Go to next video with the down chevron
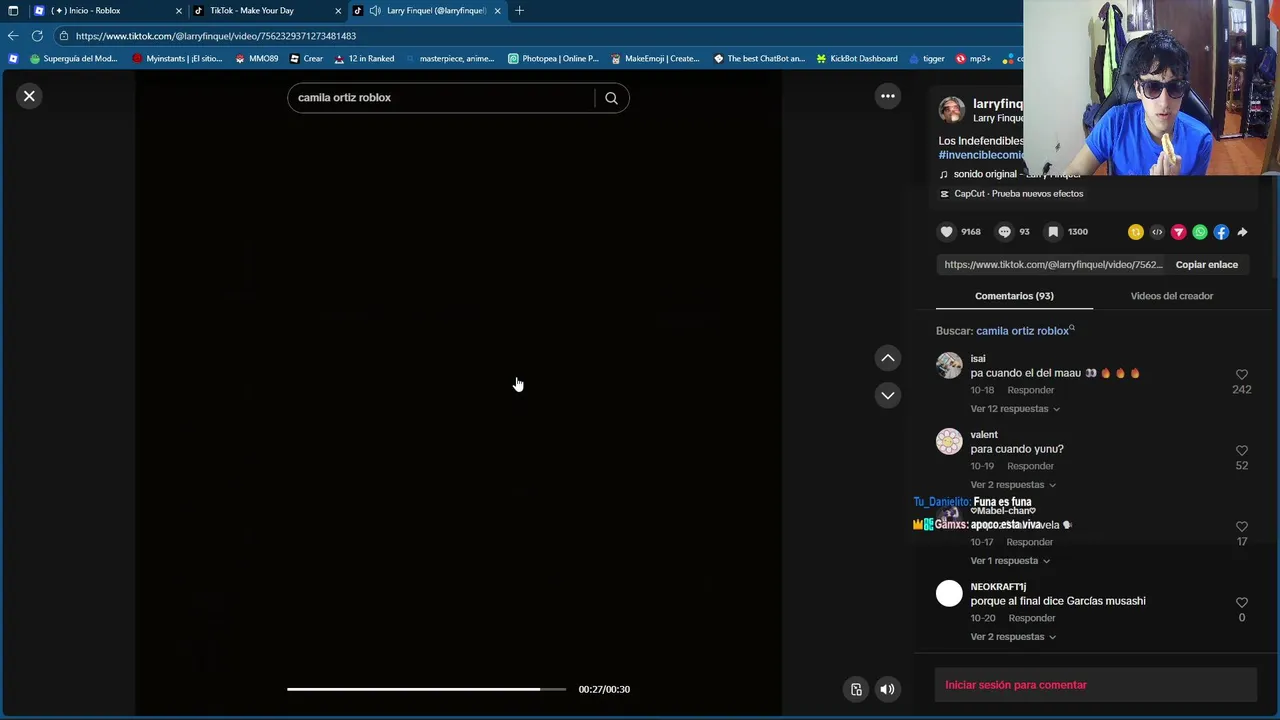1280x720 pixels. (887, 395)
